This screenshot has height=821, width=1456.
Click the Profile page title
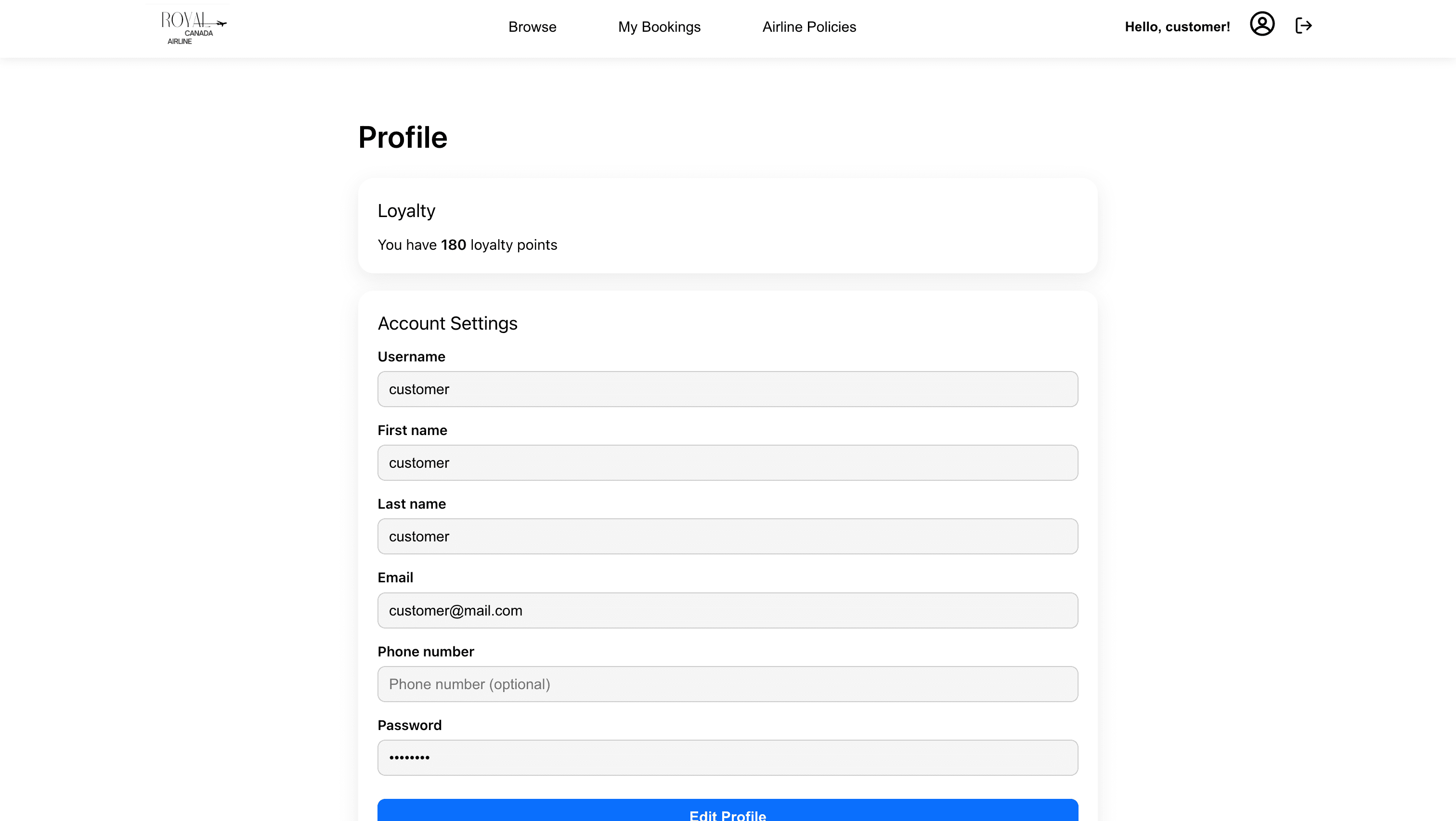[402, 136]
